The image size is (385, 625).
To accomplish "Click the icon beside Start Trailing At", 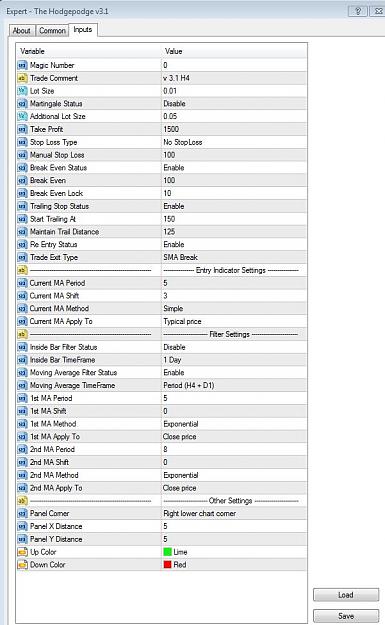I will pyautogui.click(x=22, y=219).
